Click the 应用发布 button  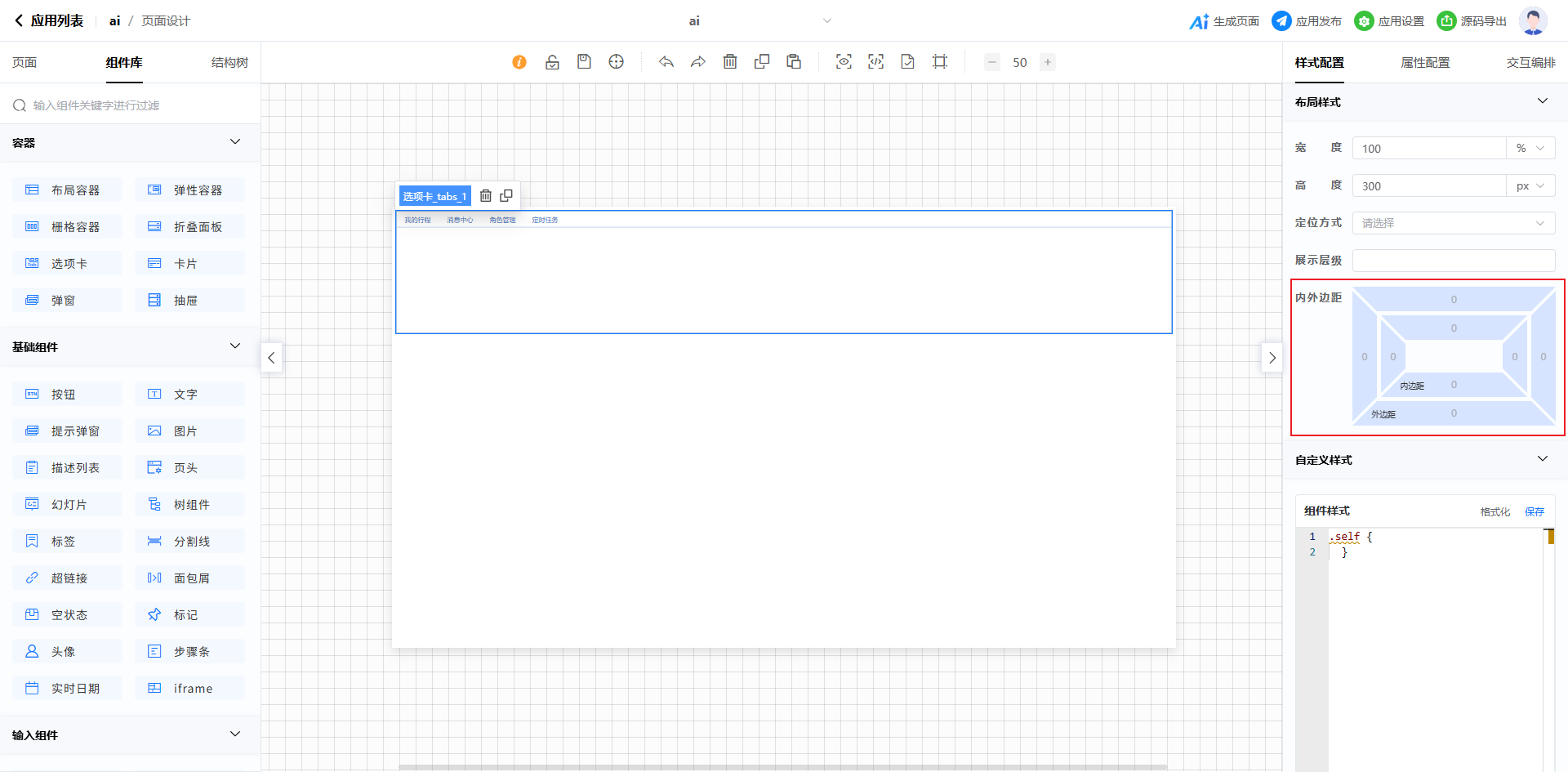pyautogui.click(x=1307, y=21)
